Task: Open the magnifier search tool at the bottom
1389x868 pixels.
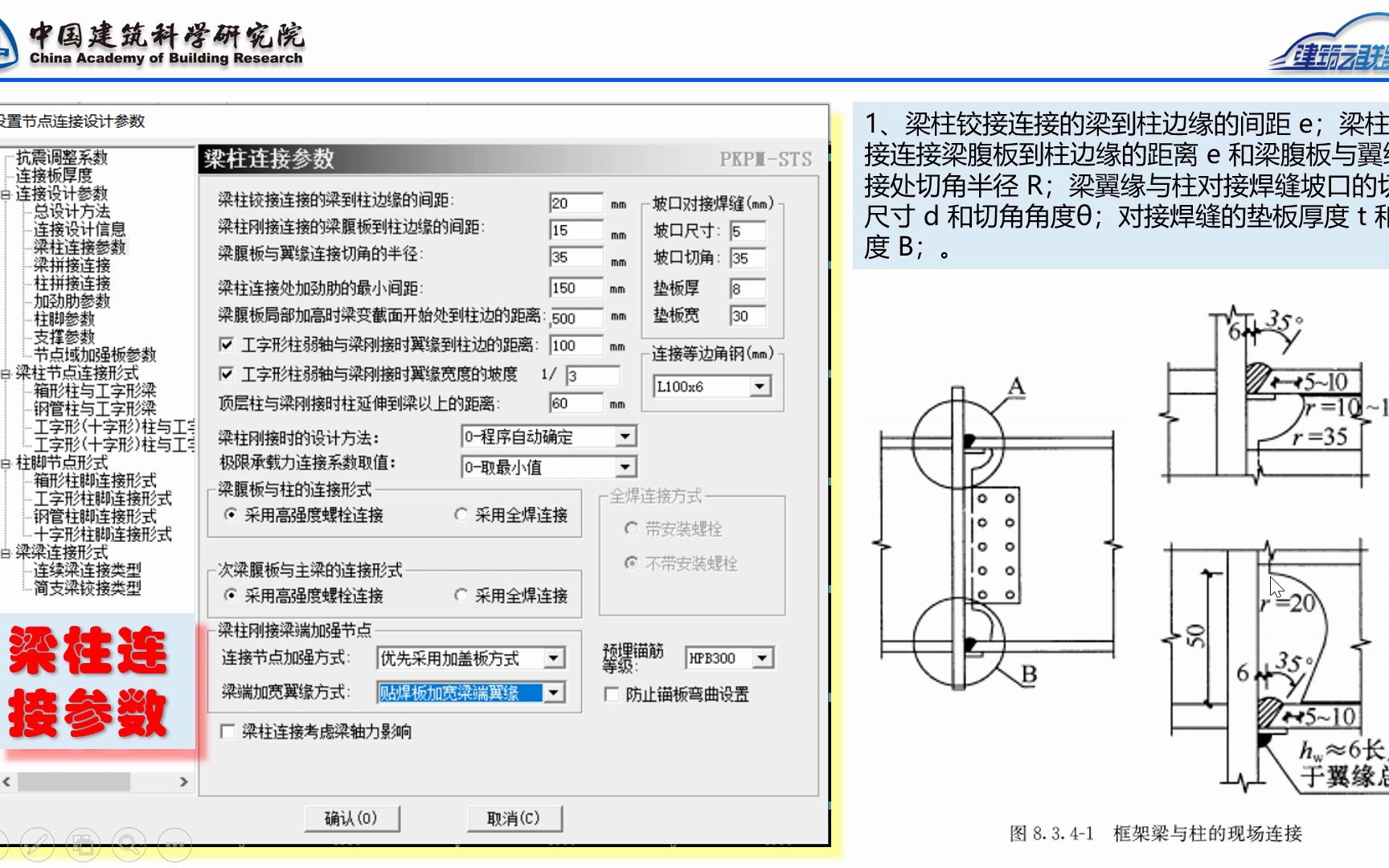Action: pyautogui.click(x=127, y=845)
